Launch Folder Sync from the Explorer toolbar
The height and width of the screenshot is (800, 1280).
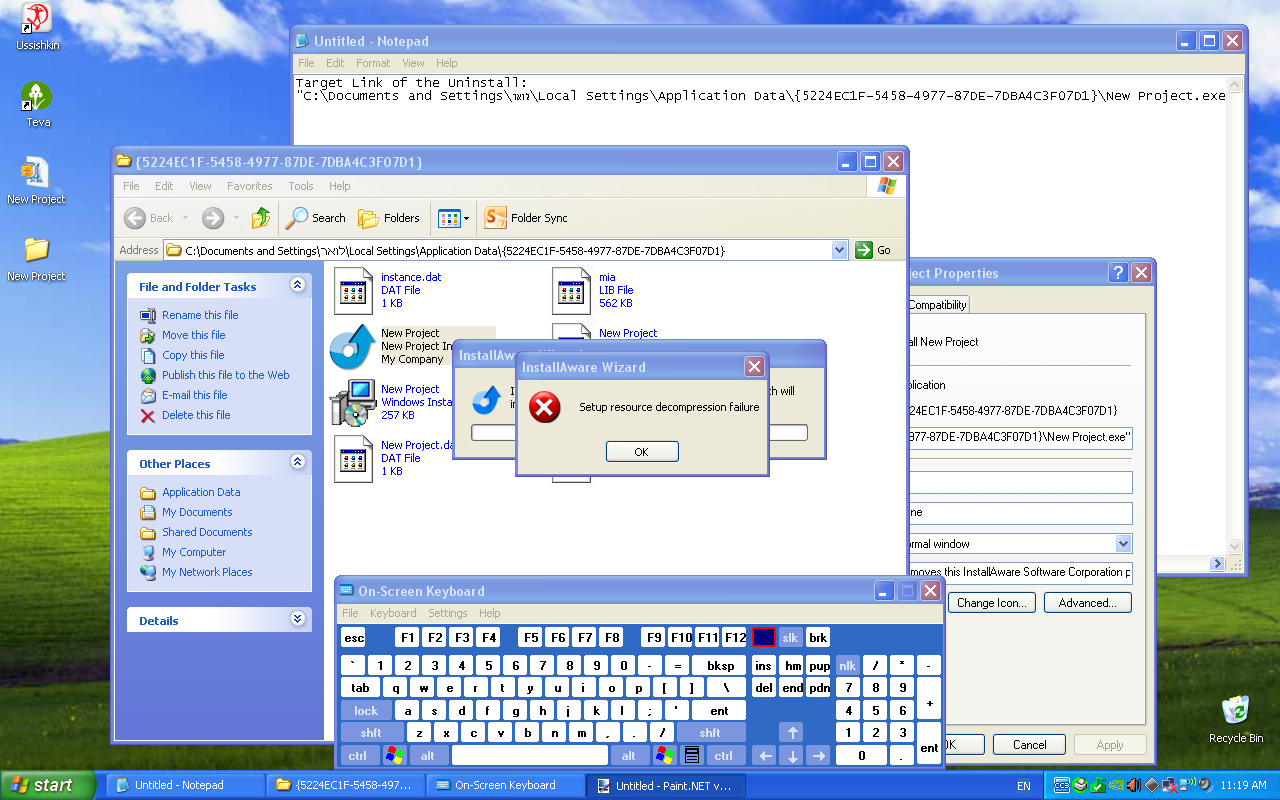click(526, 218)
